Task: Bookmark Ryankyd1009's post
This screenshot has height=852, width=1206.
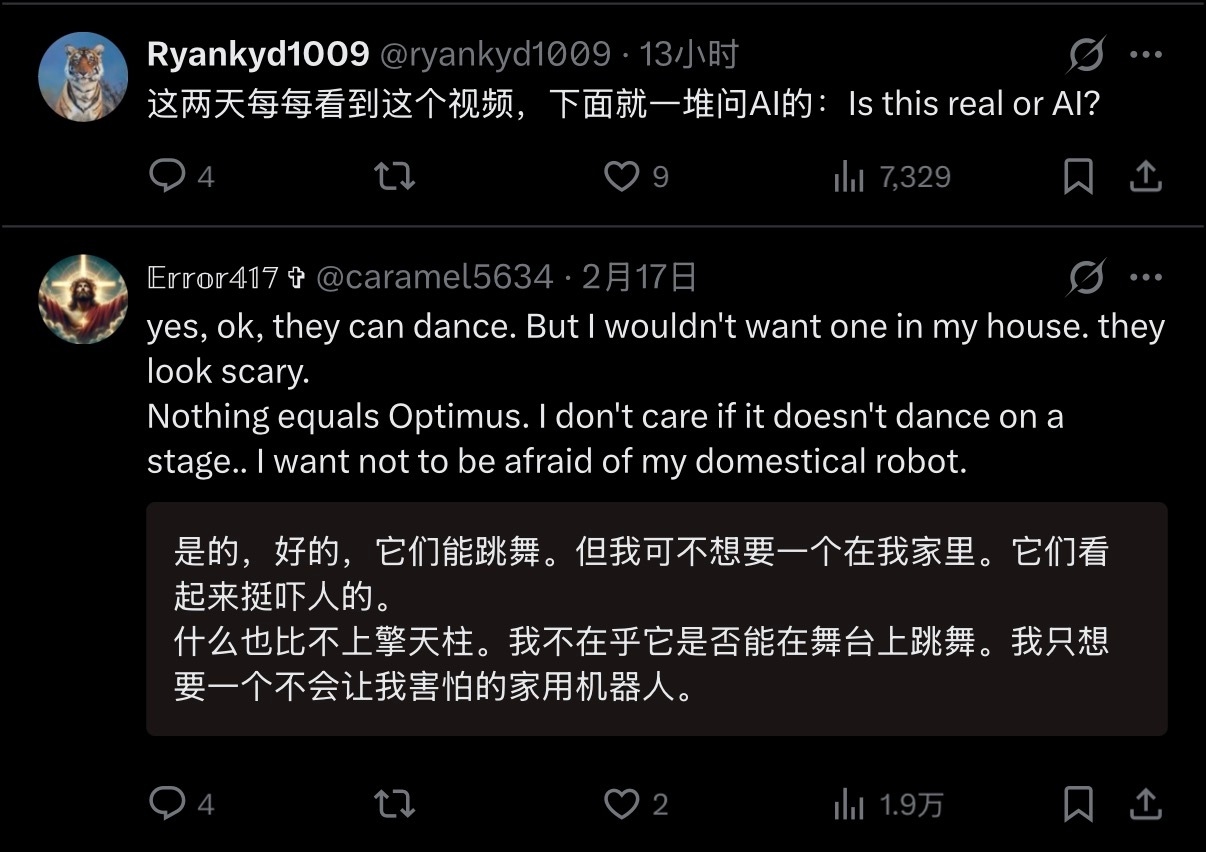Action: pos(1078,177)
